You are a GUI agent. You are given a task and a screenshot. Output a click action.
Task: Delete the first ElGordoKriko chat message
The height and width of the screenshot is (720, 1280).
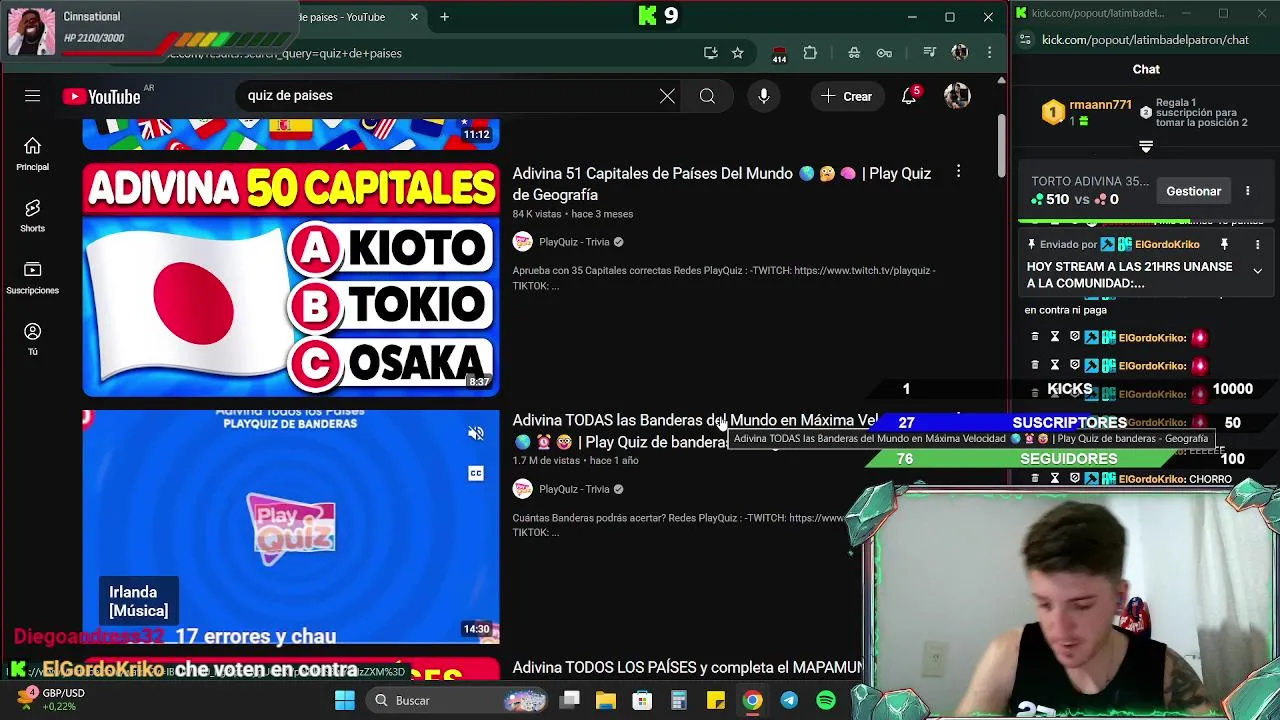[x=1035, y=337]
